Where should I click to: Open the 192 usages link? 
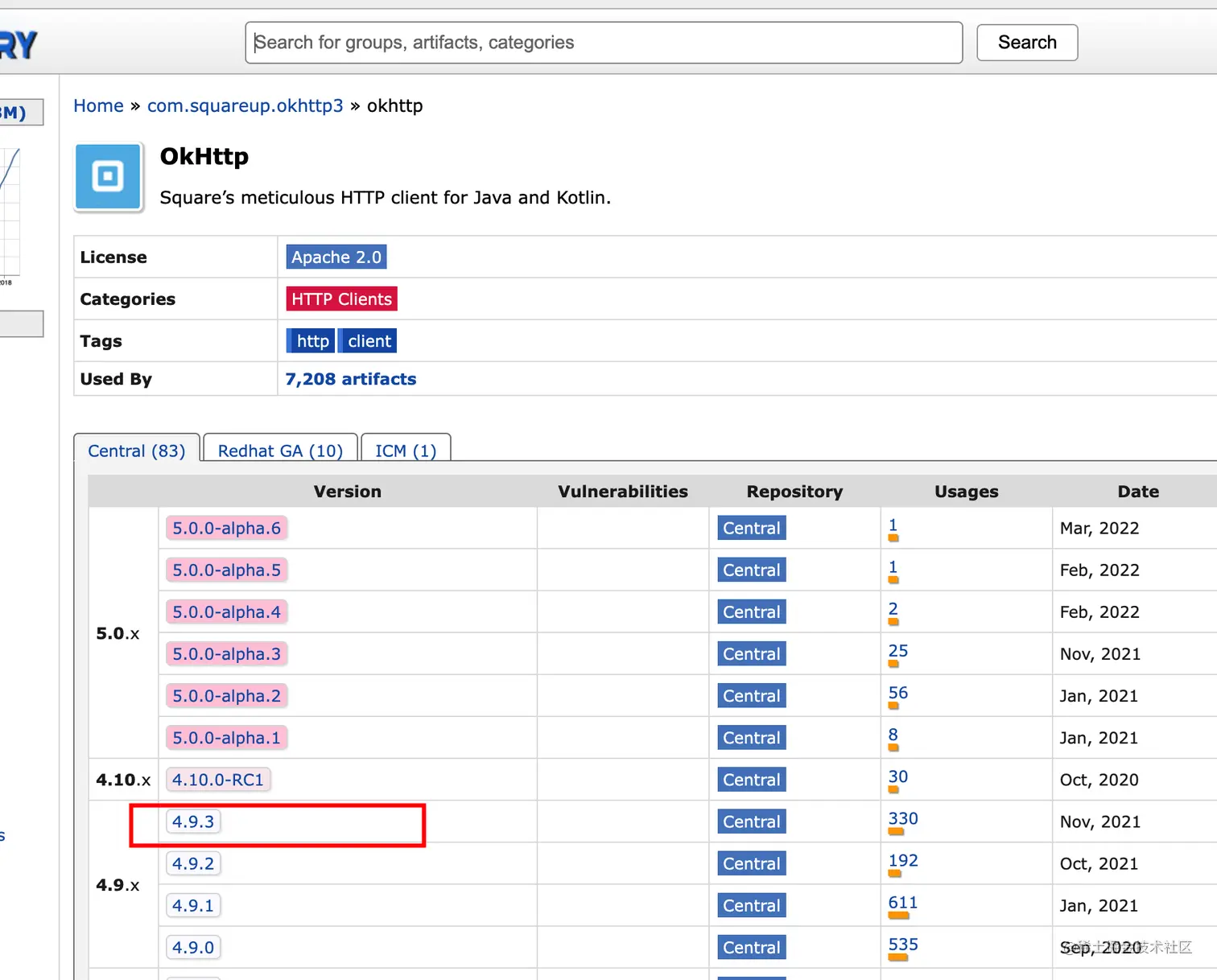point(903,860)
